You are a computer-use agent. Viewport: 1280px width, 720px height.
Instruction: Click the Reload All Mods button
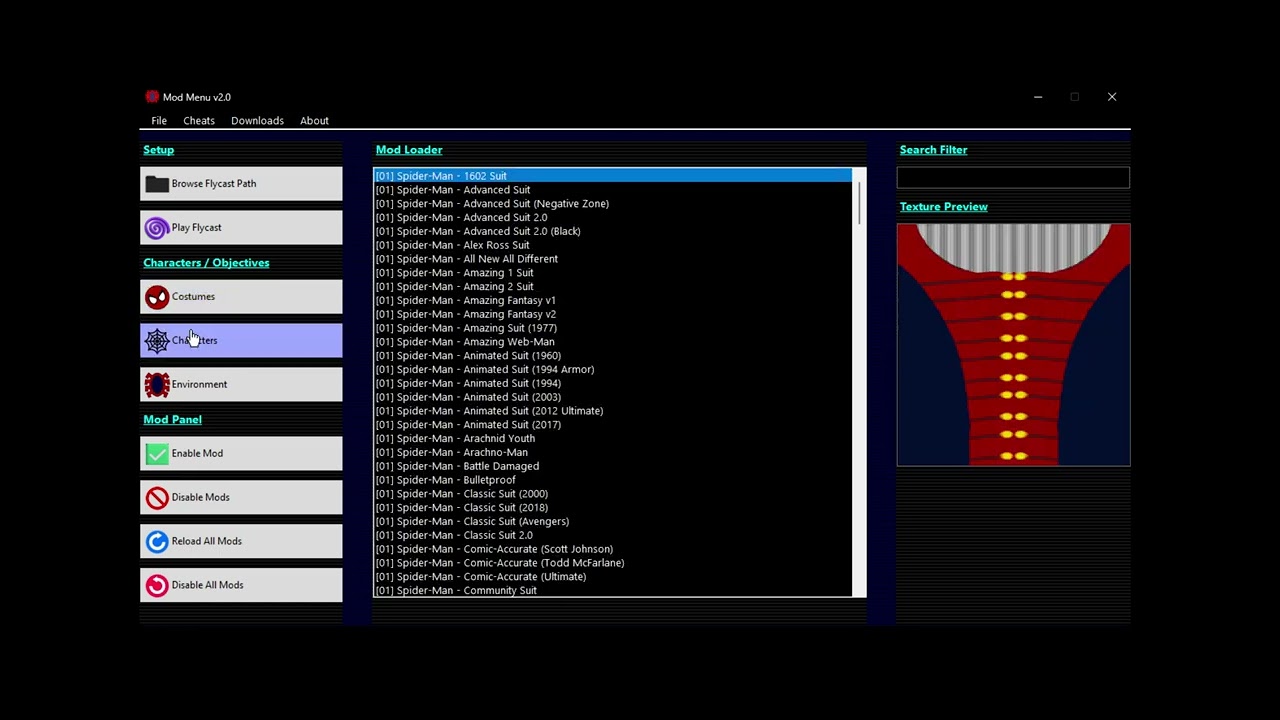click(x=241, y=542)
